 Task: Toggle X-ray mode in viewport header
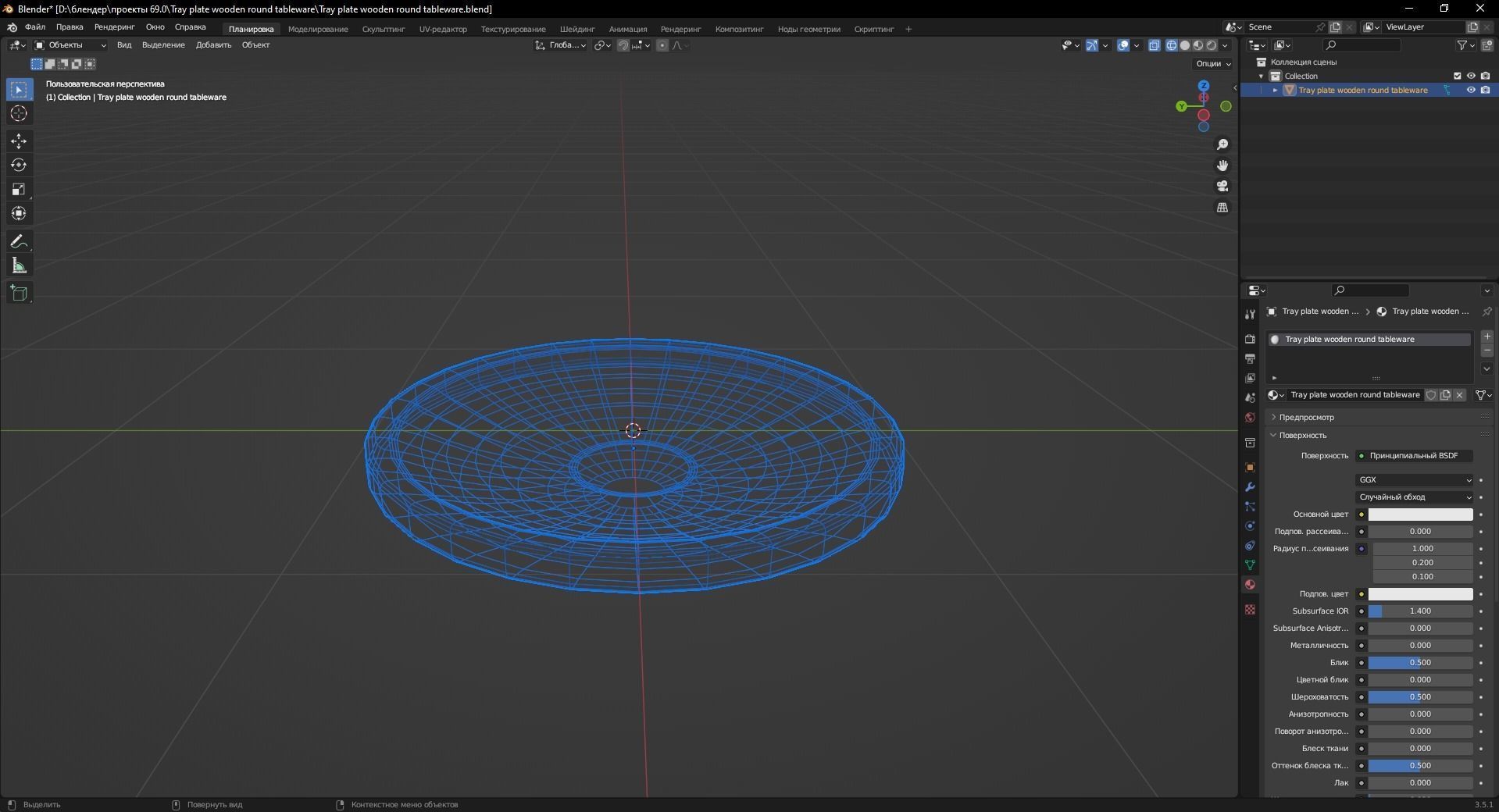[1155, 45]
